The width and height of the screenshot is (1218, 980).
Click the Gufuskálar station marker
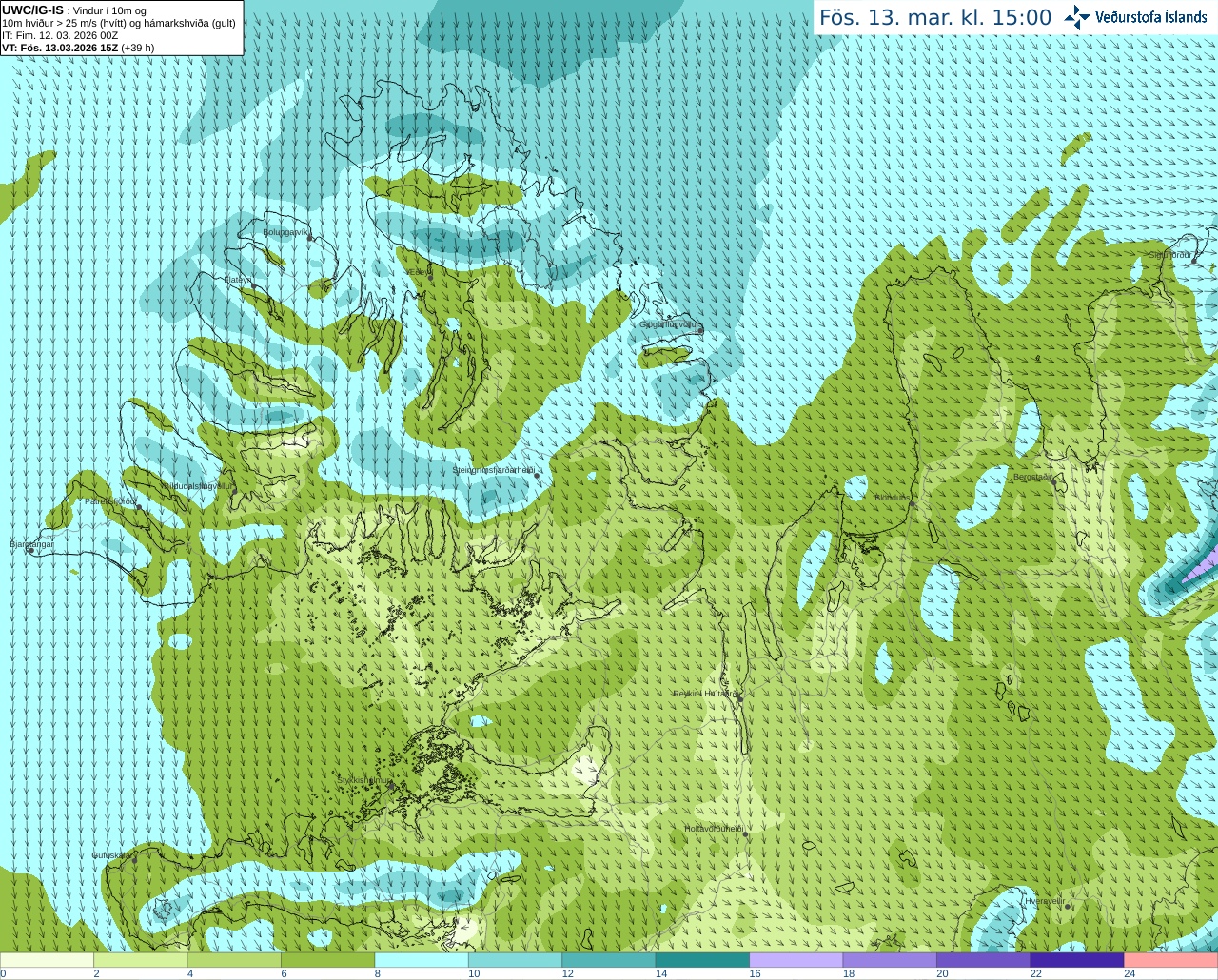pos(134,859)
